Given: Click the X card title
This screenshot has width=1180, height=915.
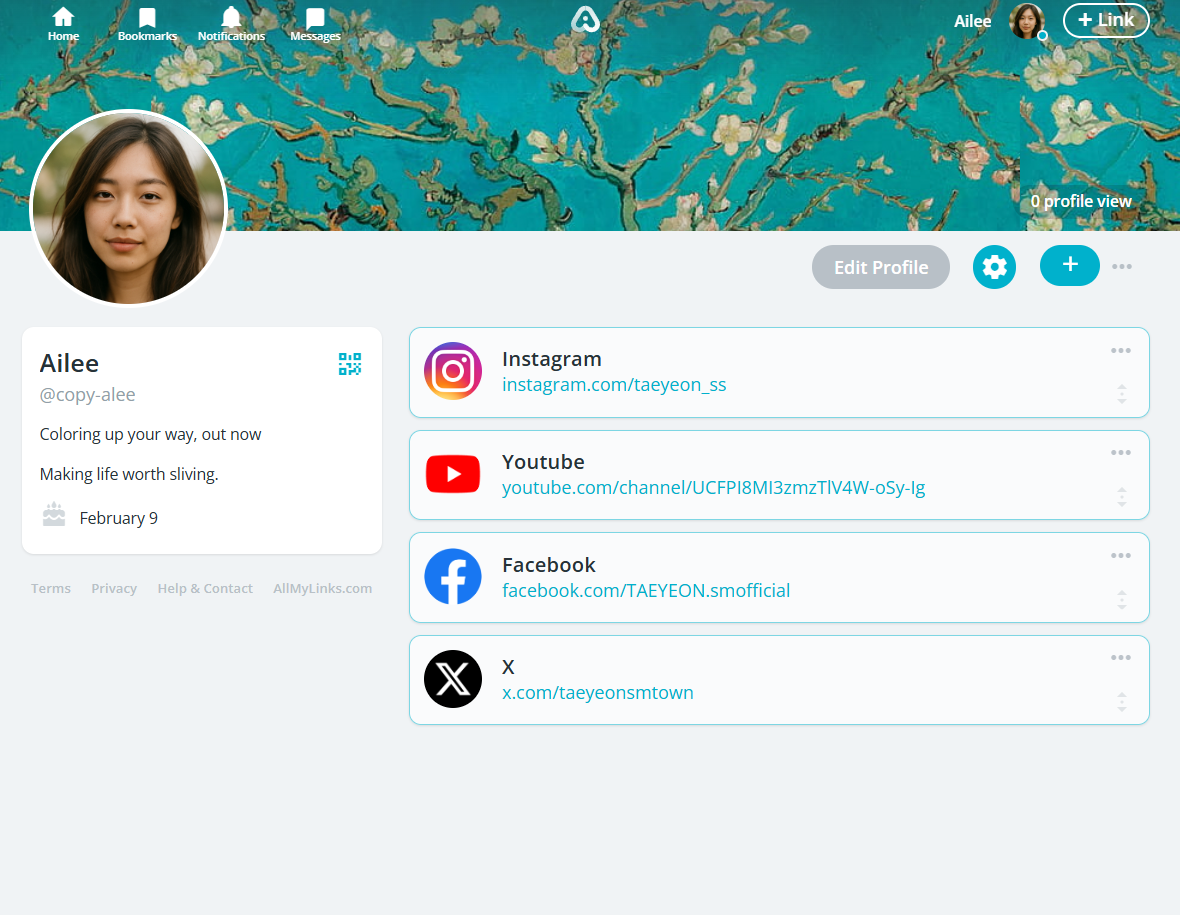Looking at the screenshot, I should (509, 667).
